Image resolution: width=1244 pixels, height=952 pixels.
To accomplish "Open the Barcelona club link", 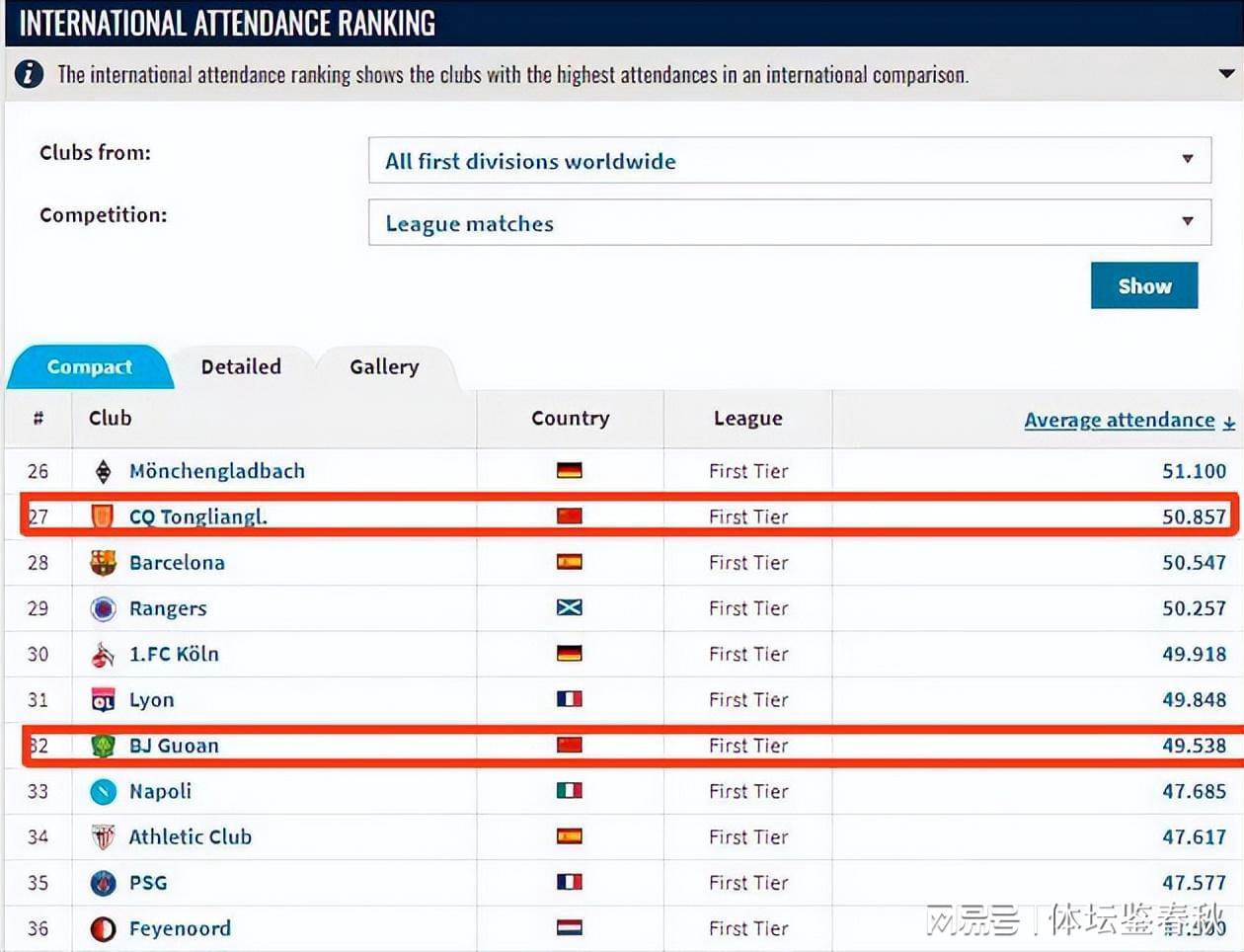I will click(177, 563).
